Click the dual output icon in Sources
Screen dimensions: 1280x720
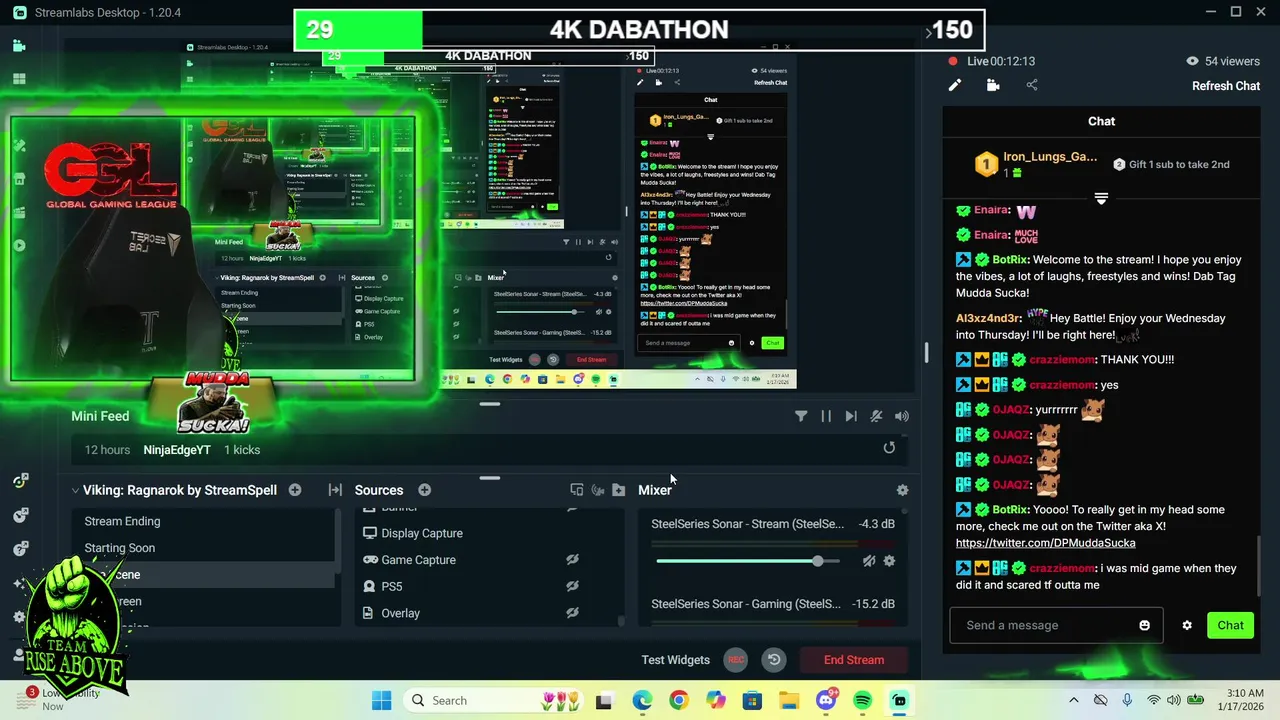coord(577,490)
